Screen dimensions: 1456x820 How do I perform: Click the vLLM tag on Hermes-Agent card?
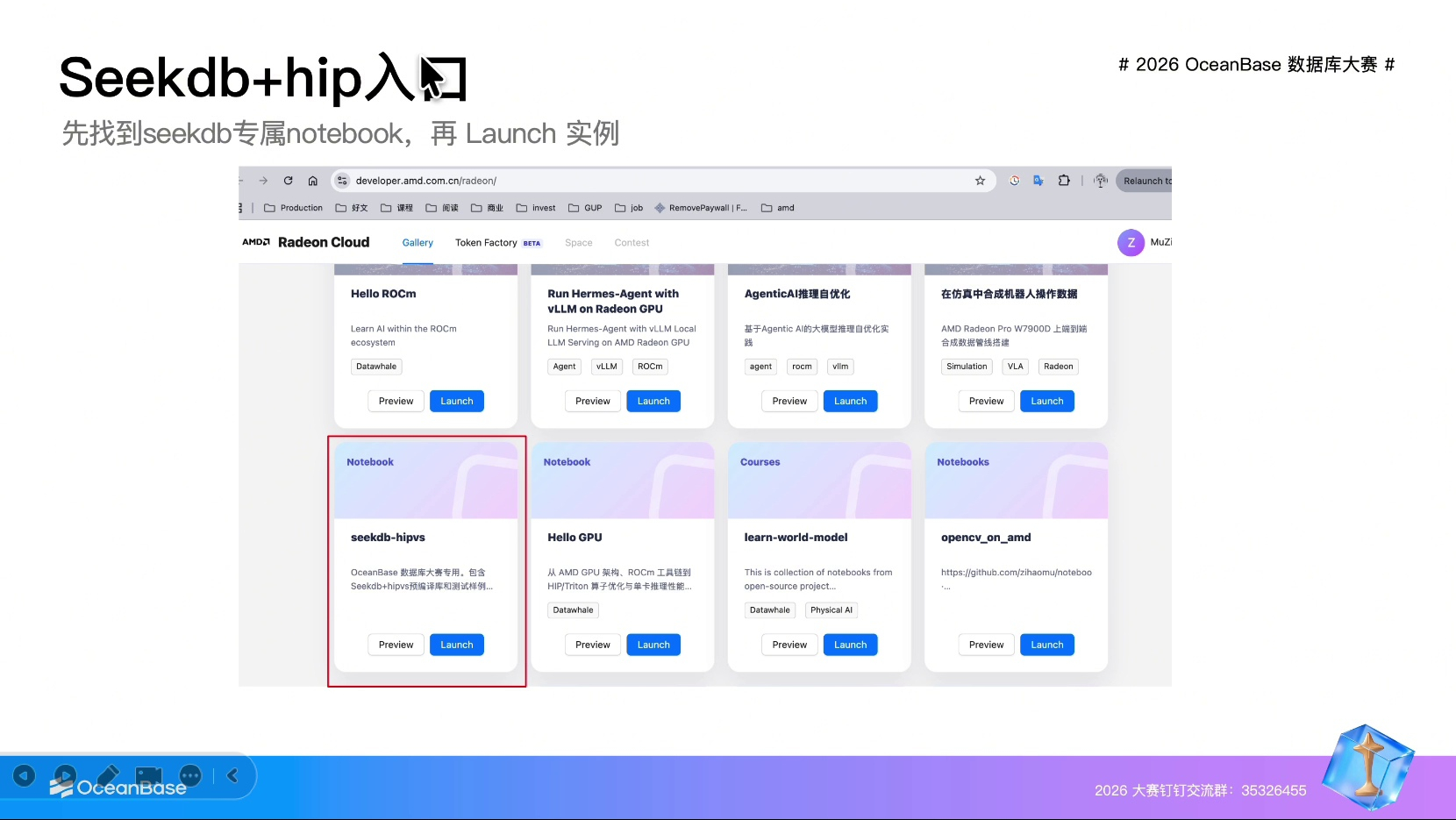607,367
